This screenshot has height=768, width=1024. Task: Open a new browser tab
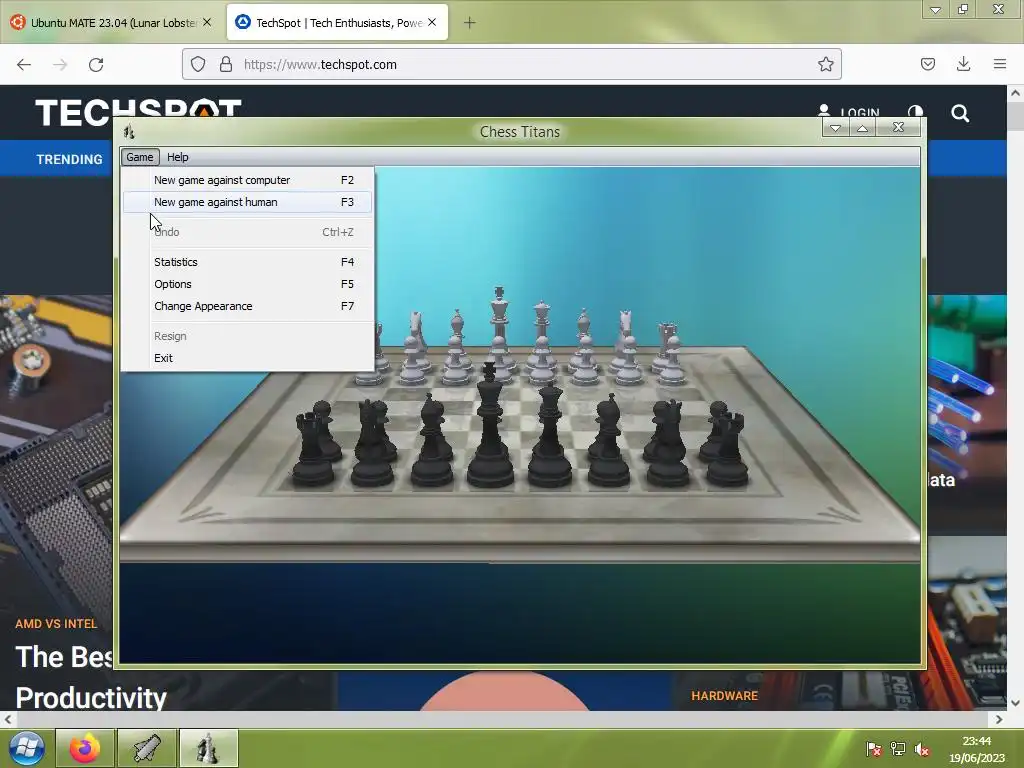470,23
